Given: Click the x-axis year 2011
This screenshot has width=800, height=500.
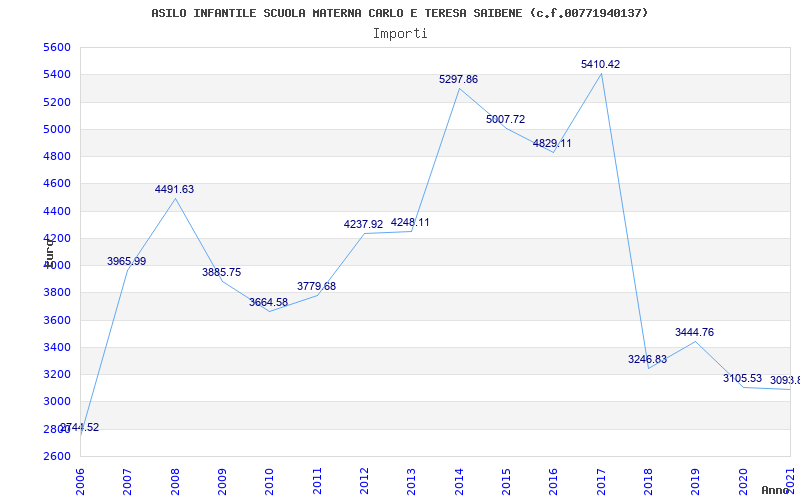Looking at the screenshot, I should 317,481.
